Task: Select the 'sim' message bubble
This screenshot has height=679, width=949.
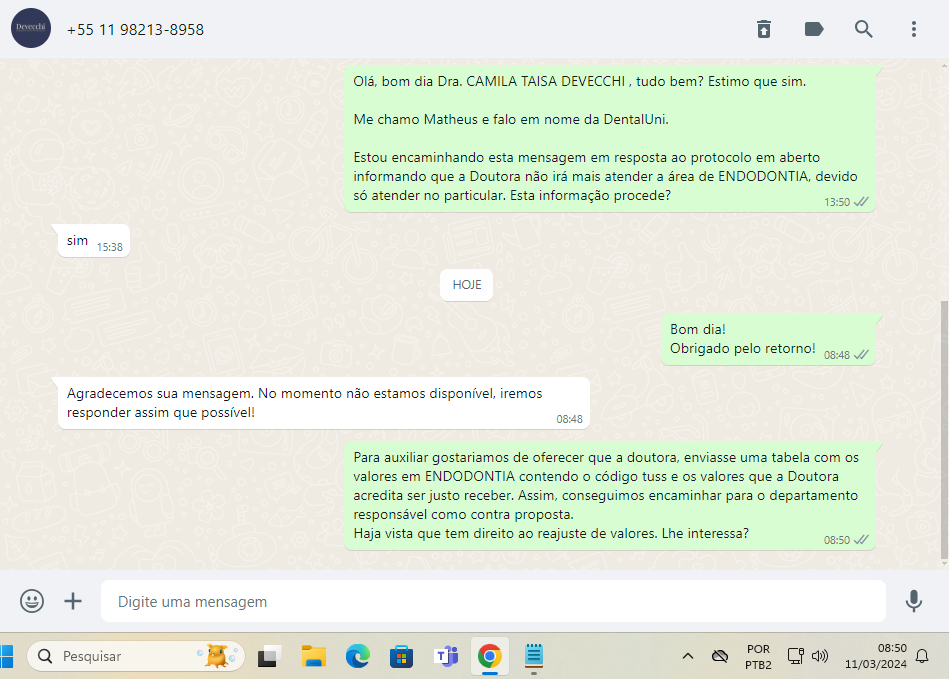Action: point(94,241)
